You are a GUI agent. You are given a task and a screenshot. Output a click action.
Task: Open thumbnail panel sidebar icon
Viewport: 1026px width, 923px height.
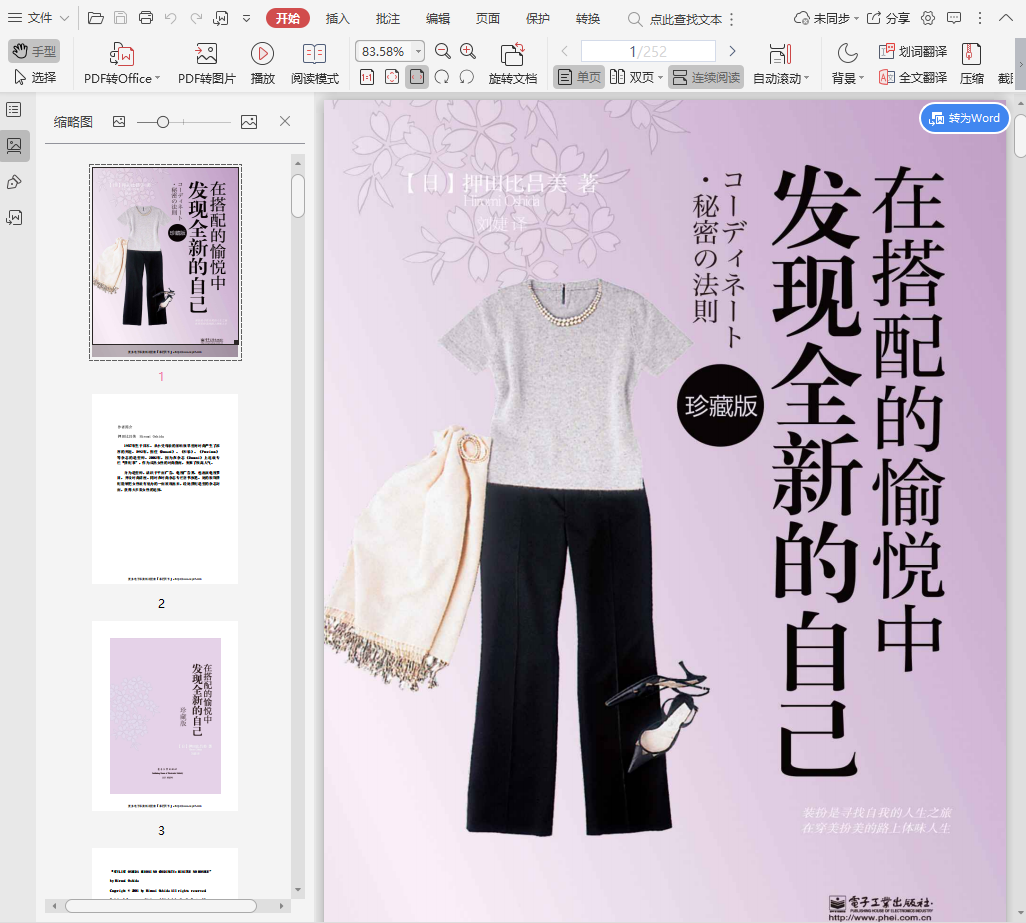click(x=14, y=145)
